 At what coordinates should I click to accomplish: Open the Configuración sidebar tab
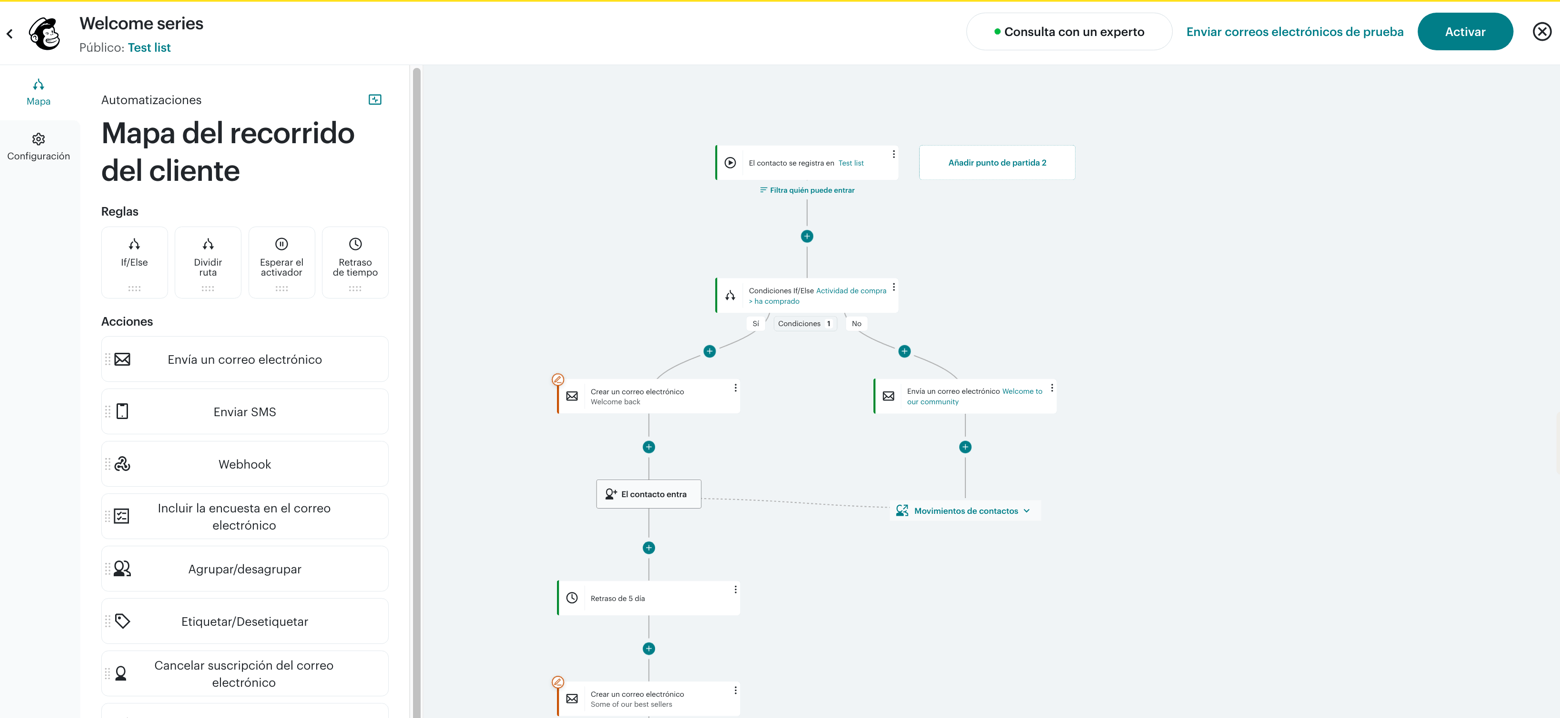pos(38,147)
